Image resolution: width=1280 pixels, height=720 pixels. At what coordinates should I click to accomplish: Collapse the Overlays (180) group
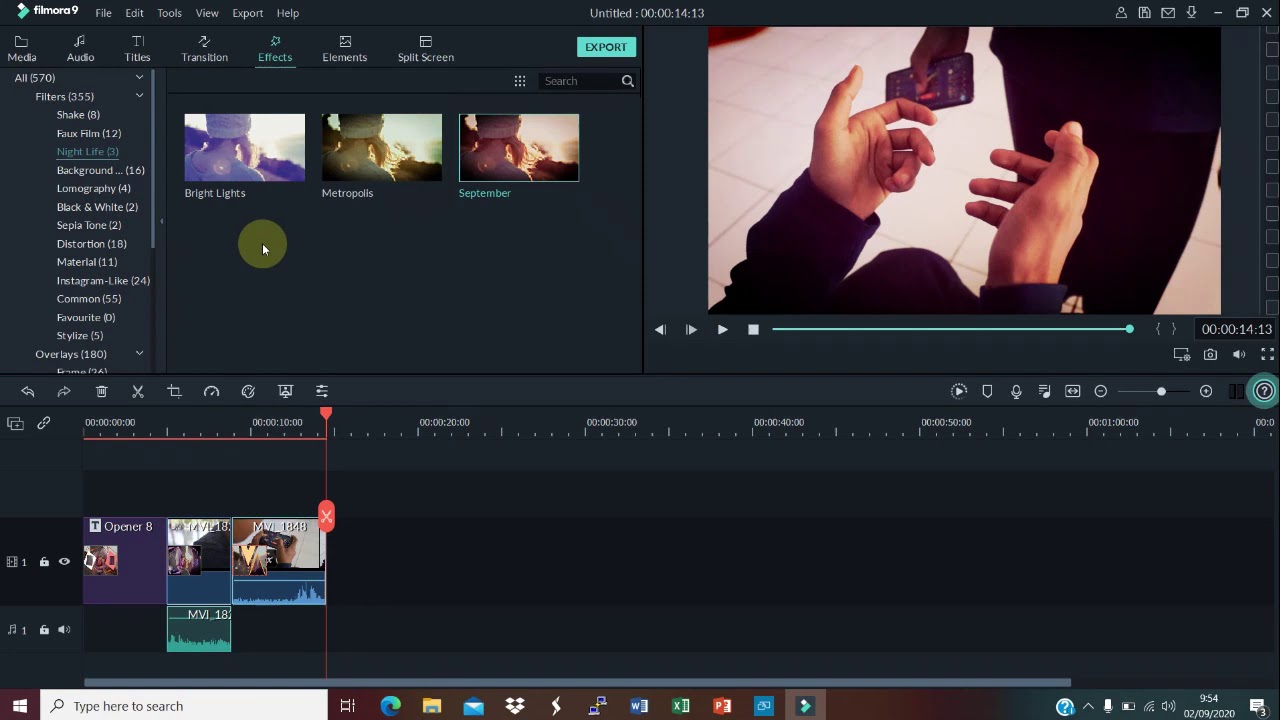point(139,354)
